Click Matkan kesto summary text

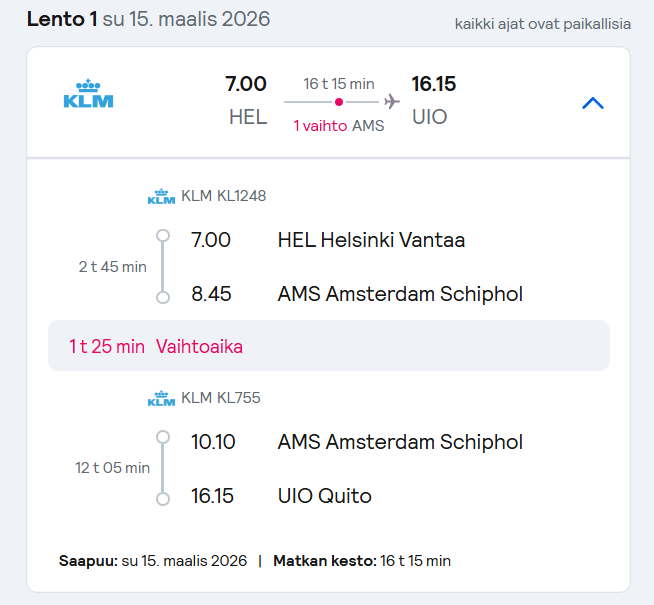pyautogui.click(x=362, y=561)
